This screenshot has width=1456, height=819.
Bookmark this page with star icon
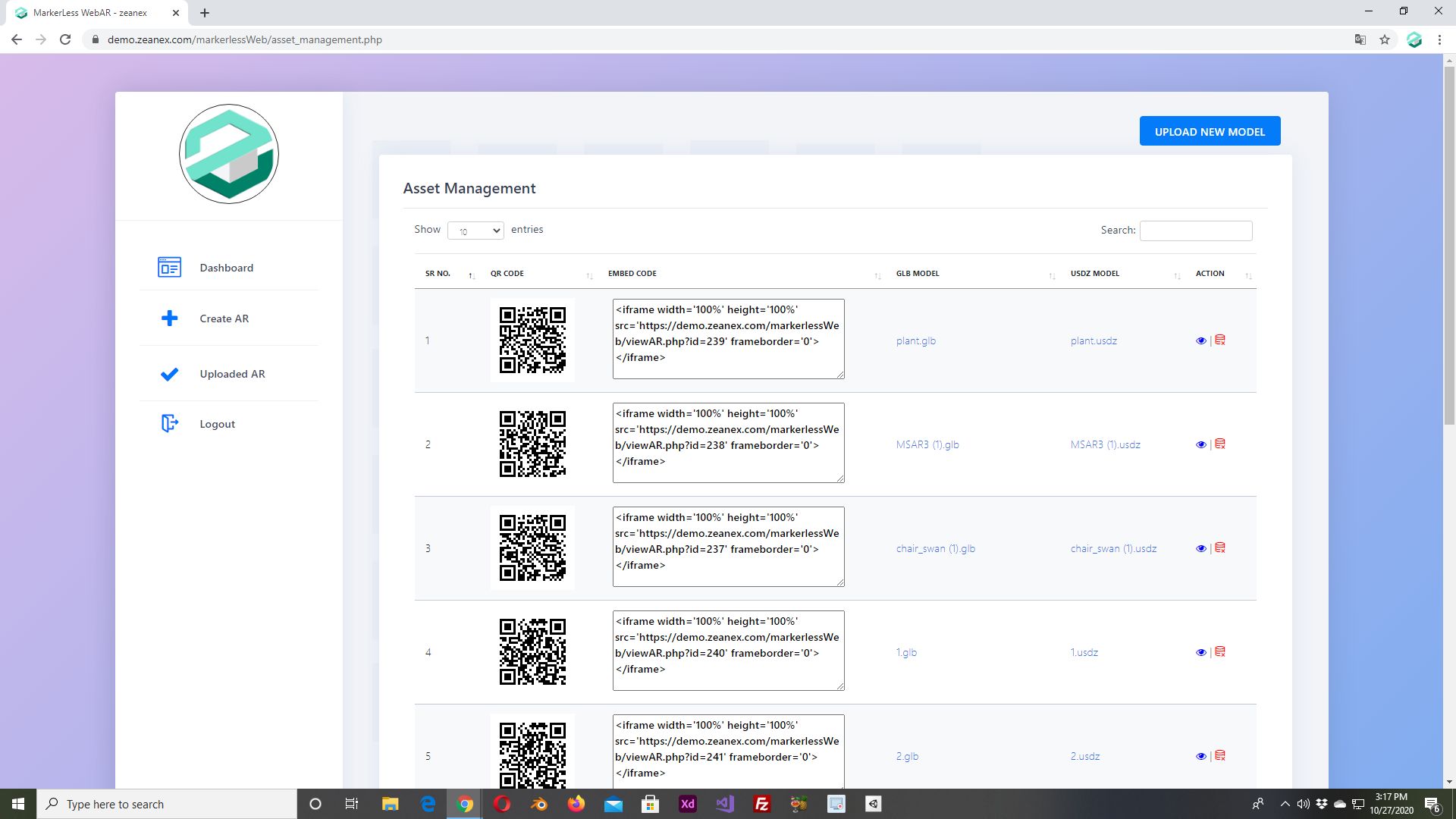1385,39
